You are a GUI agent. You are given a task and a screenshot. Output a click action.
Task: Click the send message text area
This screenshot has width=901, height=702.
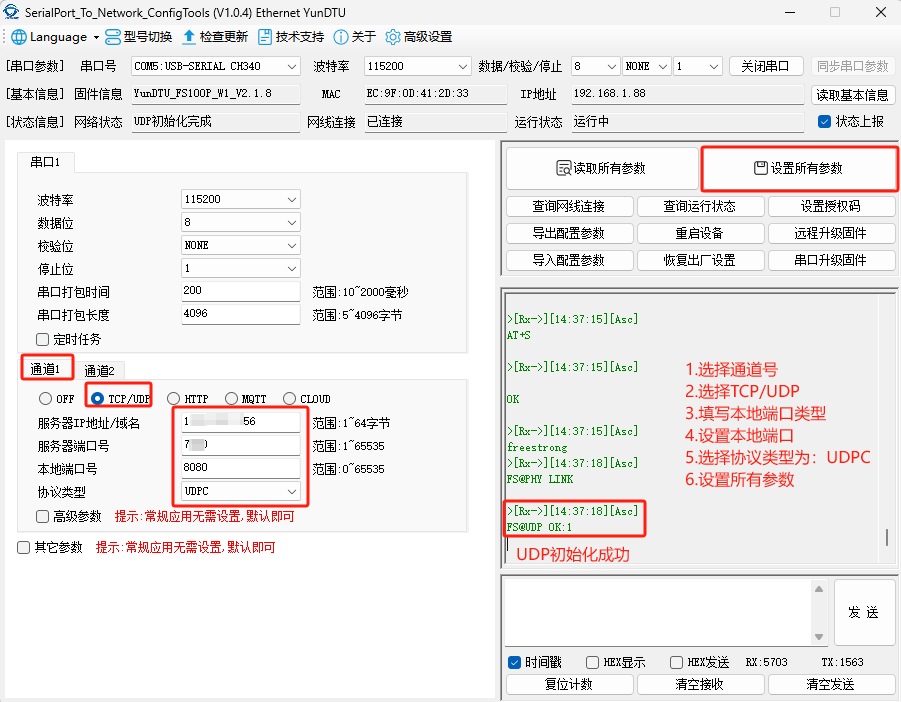[658, 612]
